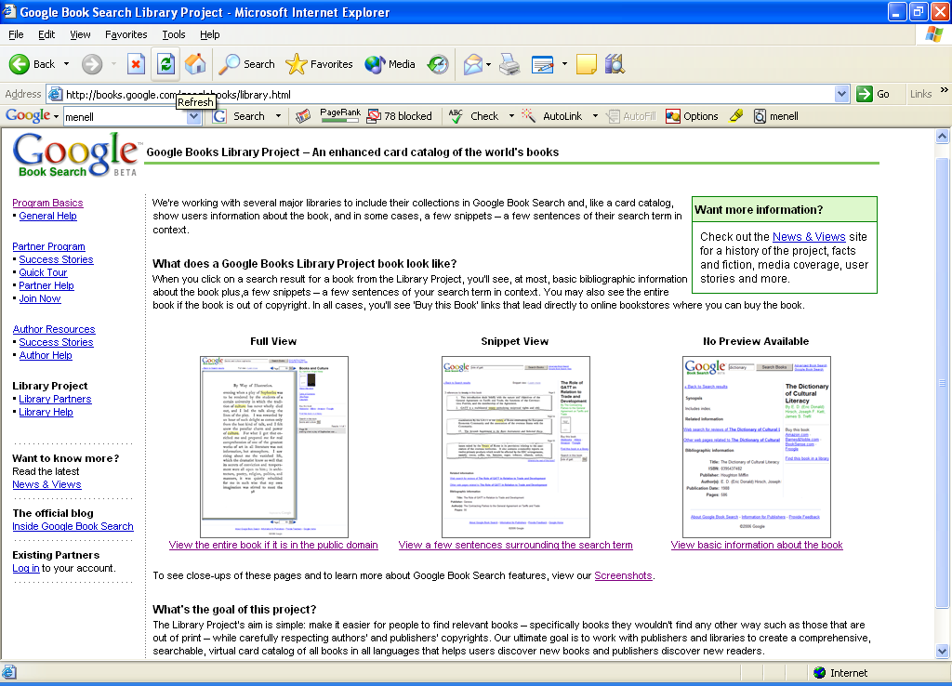This screenshot has height=686, width=952.
Task: Click the Screenshots link
Action: [623, 576]
